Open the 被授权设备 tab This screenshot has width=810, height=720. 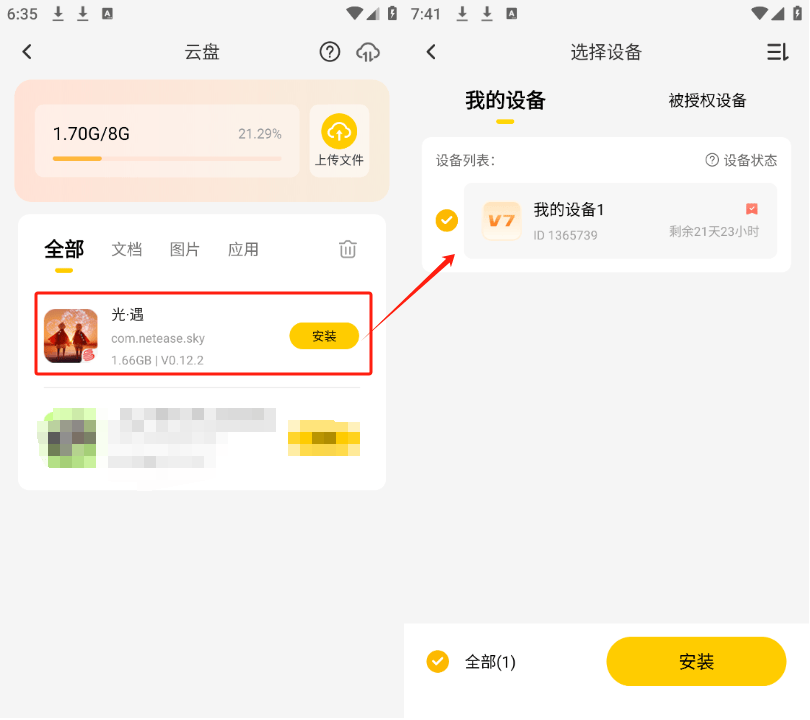pos(707,100)
